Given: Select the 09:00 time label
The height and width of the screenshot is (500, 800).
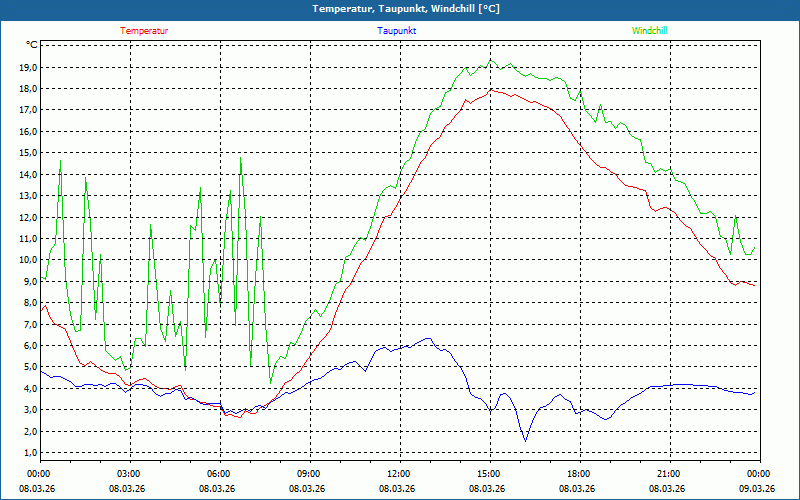Looking at the screenshot, I should [309, 474].
